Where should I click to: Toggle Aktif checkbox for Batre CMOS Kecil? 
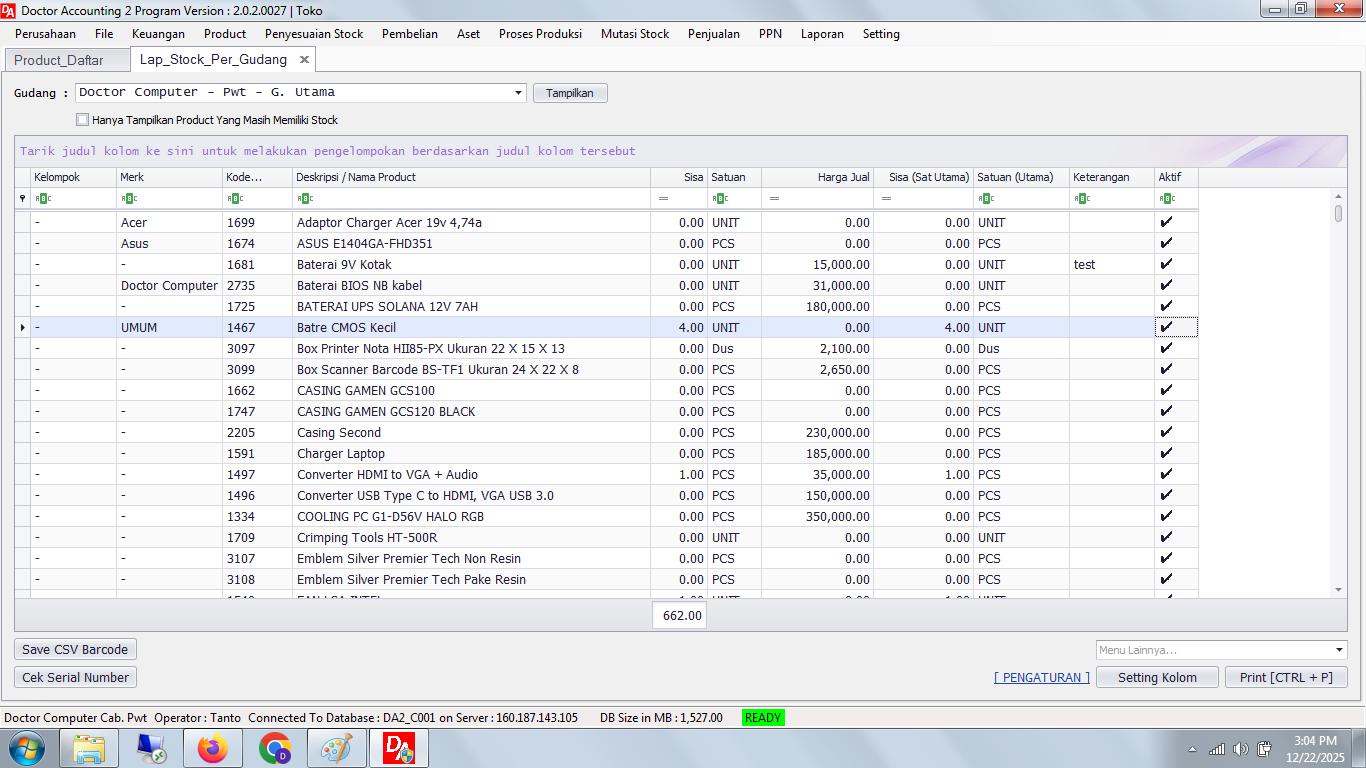1166,328
